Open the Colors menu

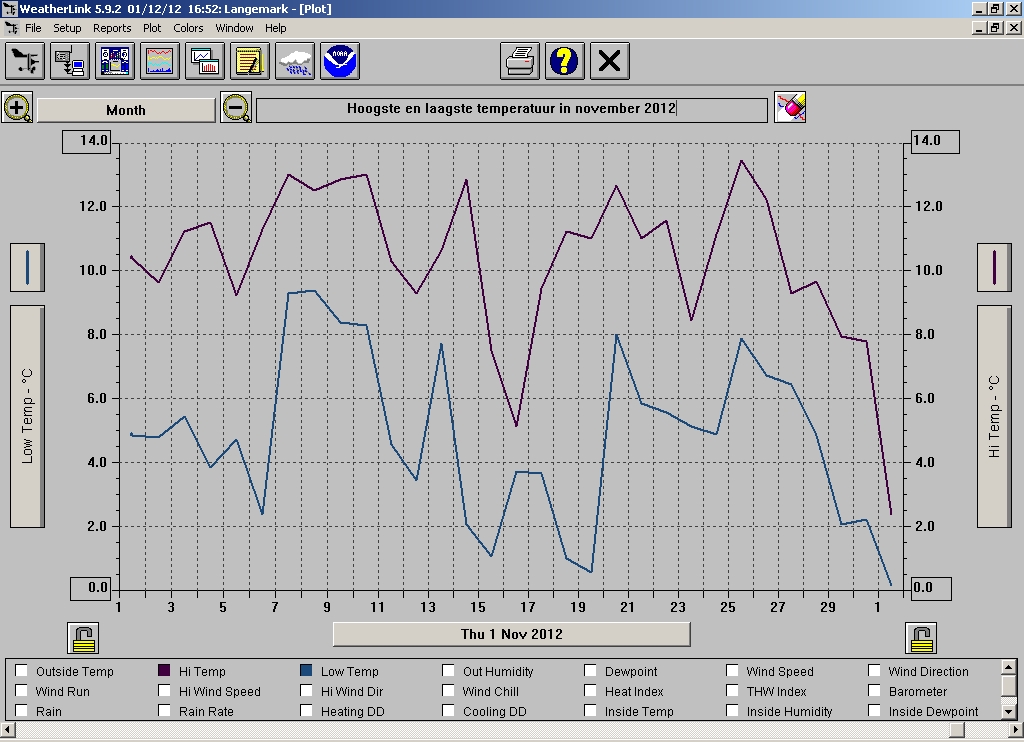click(189, 28)
